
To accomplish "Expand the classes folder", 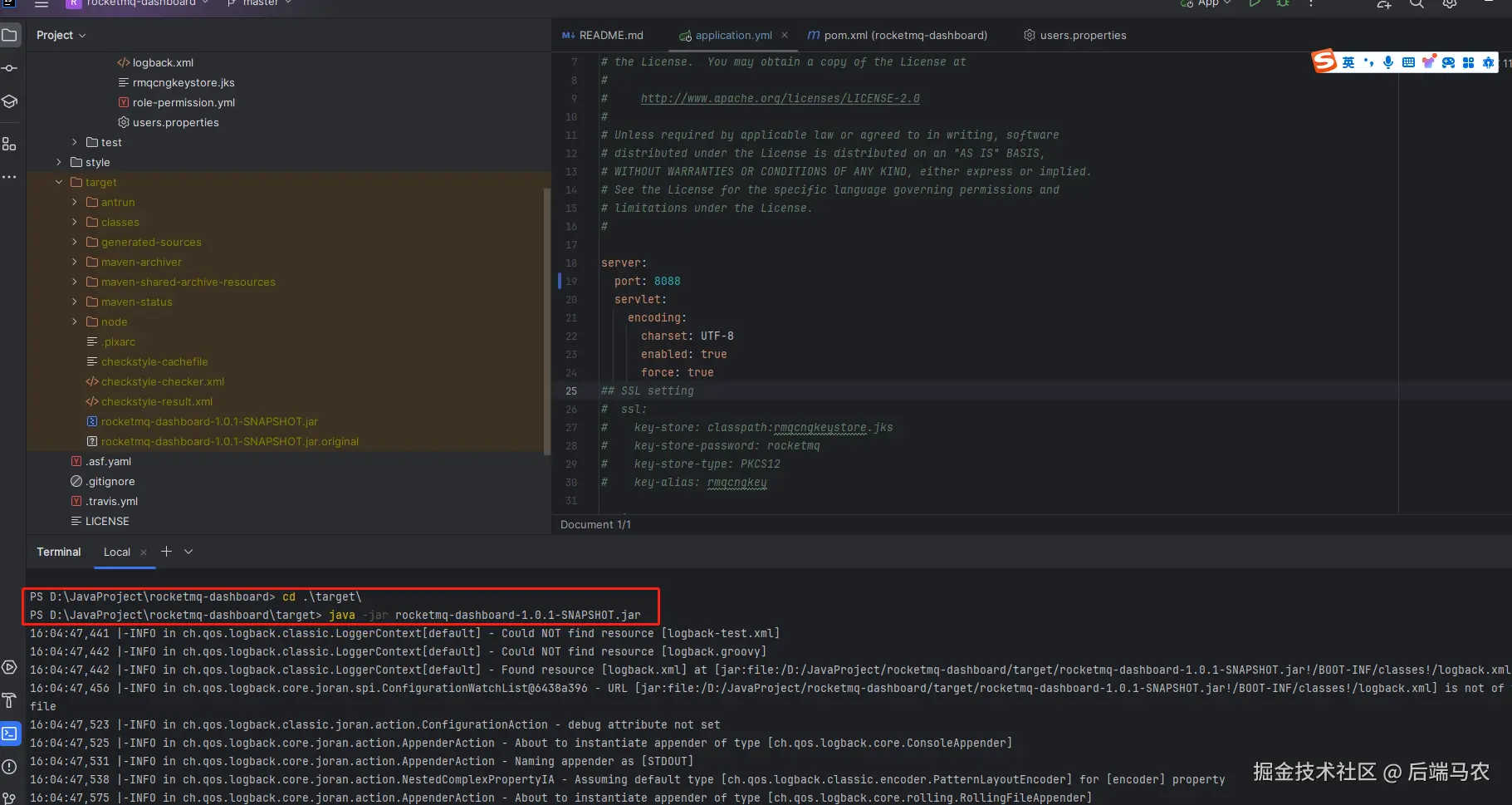I will (75, 222).
